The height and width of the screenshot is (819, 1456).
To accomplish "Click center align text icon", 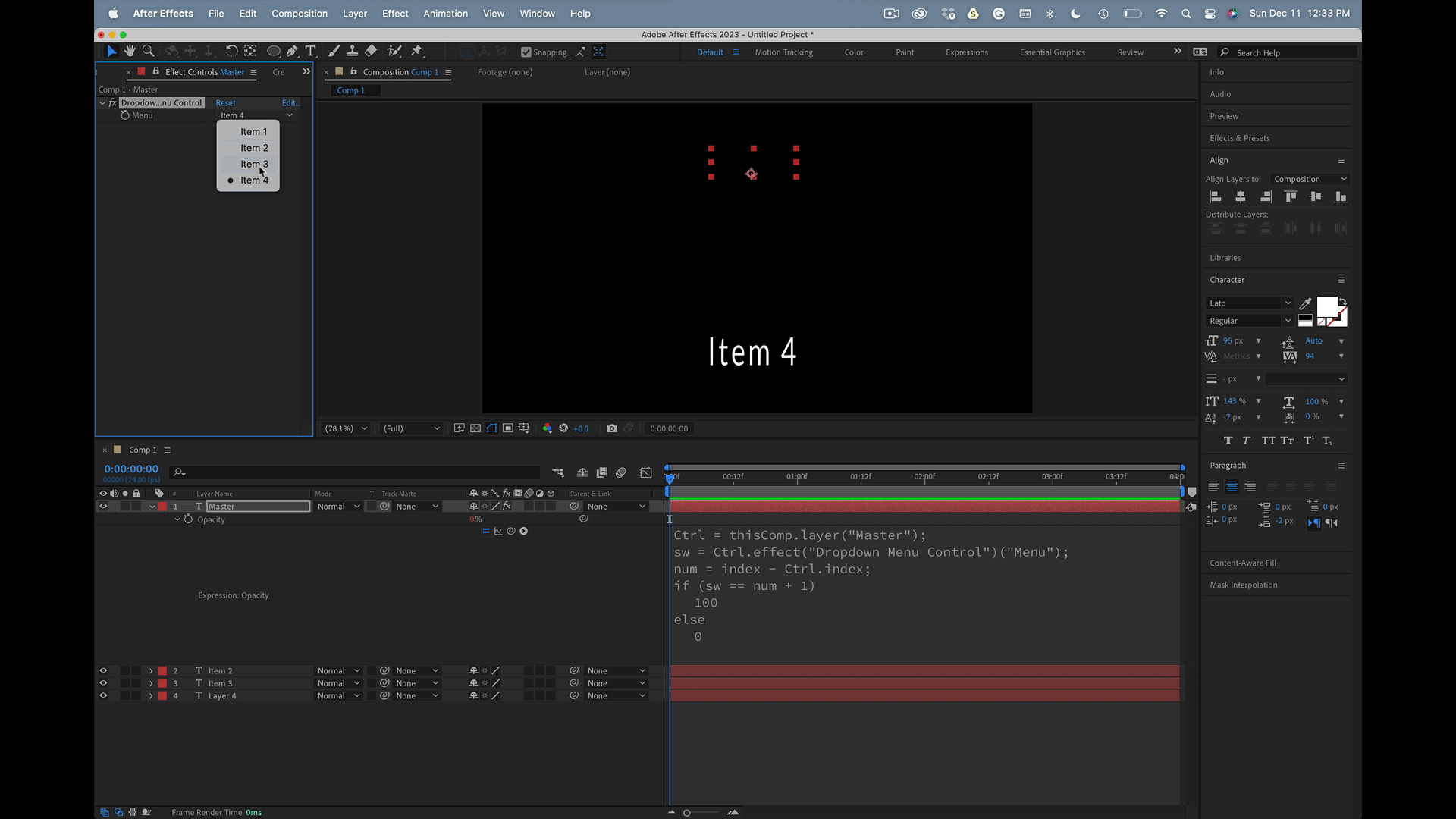I will click(x=1232, y=486).
